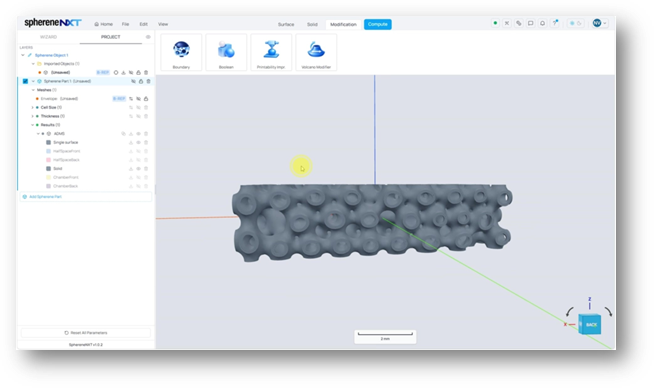The height and width of the screenshot is (388, 654).
Task: Switch to the Wizard tab
Action: [48, 37]
